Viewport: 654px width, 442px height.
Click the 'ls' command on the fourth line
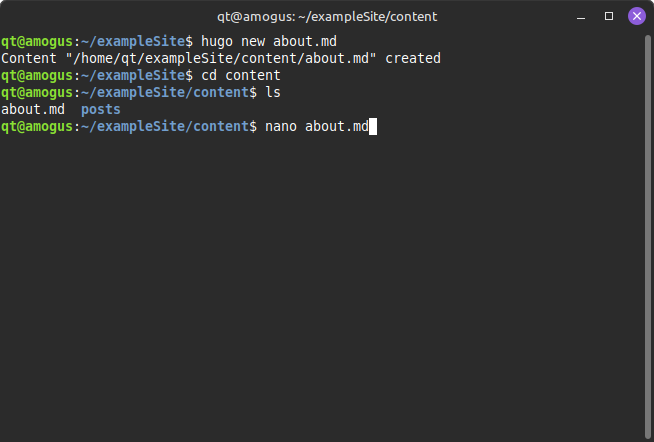pos(274,92)
